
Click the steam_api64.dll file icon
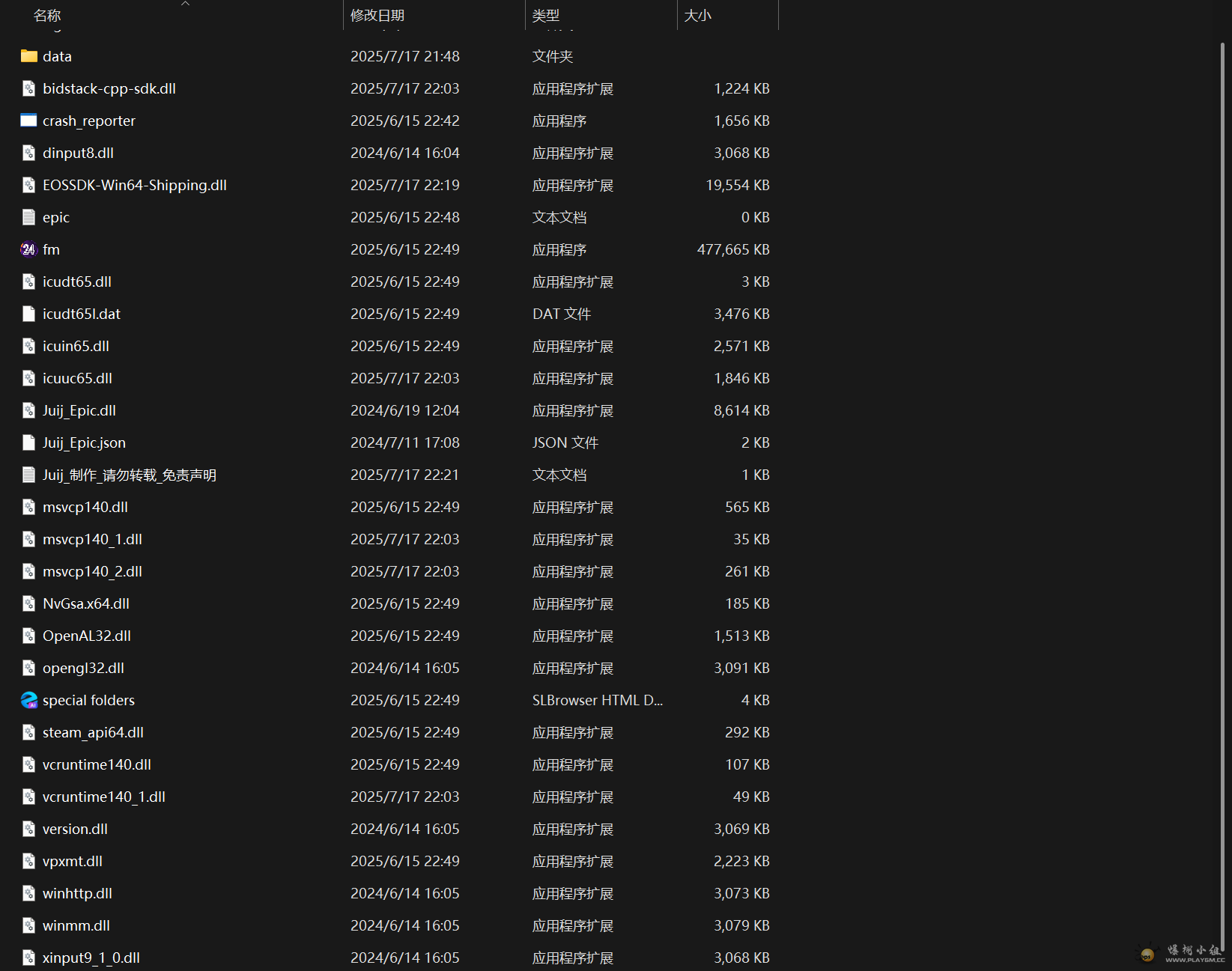click(x=29, y=732)
